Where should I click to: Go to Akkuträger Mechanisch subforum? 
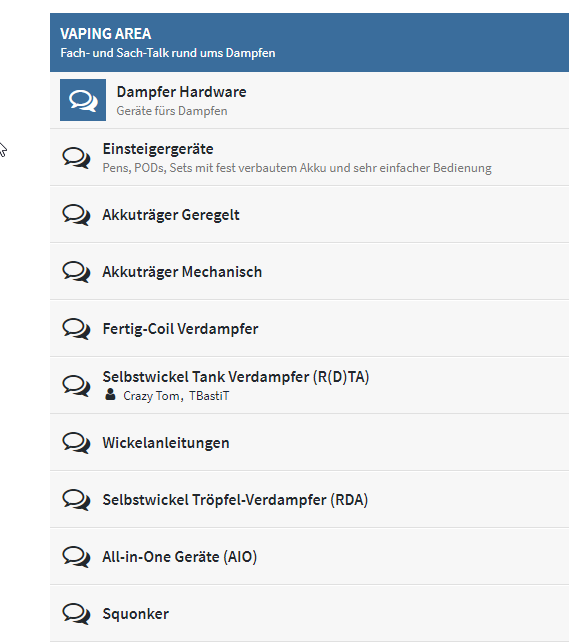coord(182,272)
